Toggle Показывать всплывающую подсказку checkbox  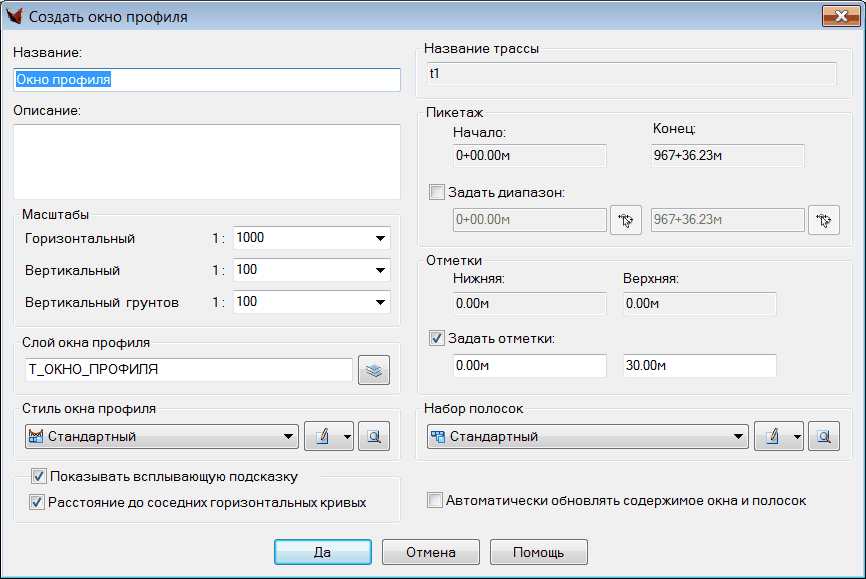[39, 476]
